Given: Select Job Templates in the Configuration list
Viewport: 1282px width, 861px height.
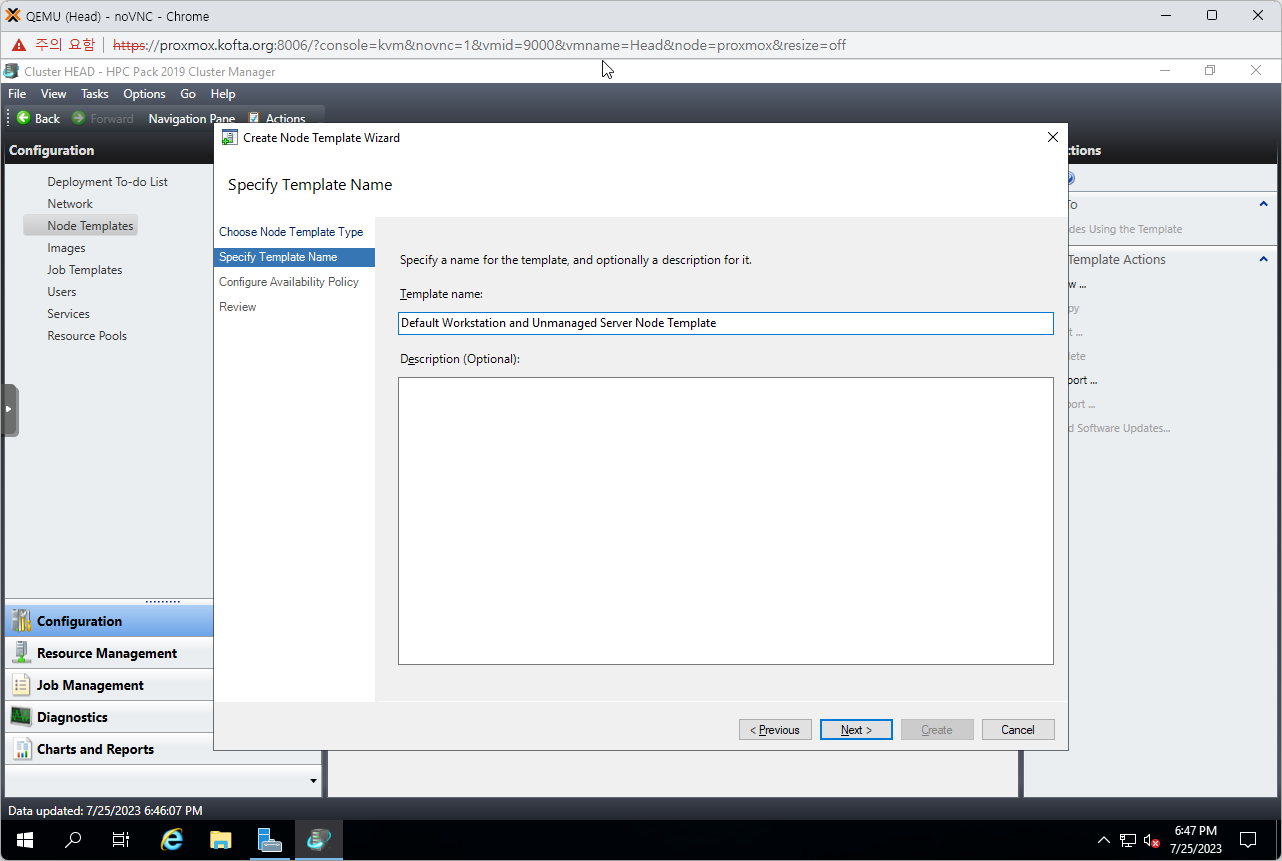Looking at the screenshot, I should coord(84,270).
